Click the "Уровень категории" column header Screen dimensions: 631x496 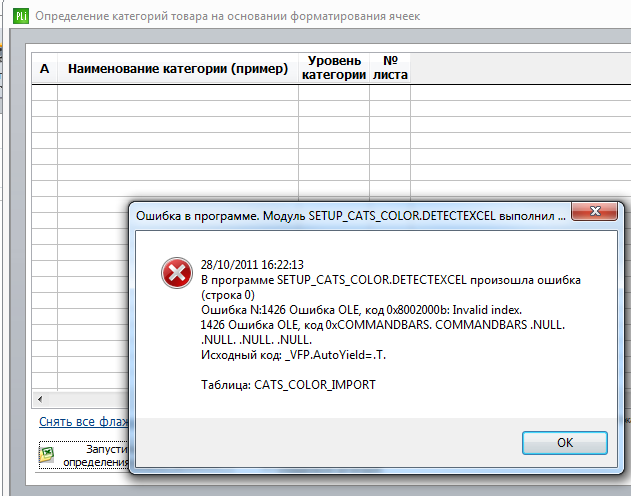(334, 68)
